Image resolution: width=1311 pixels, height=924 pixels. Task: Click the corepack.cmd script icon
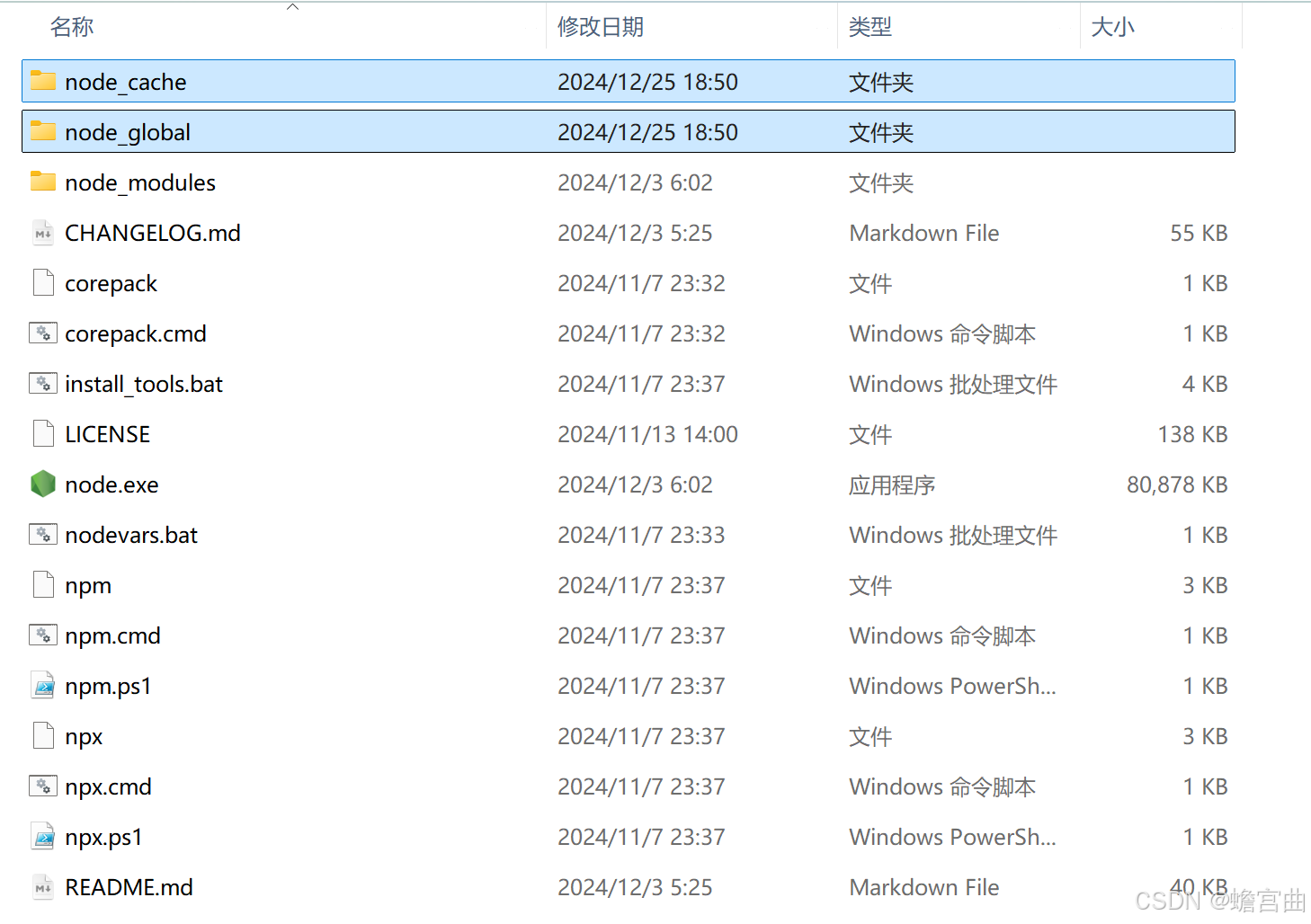[x=43, y=333]
